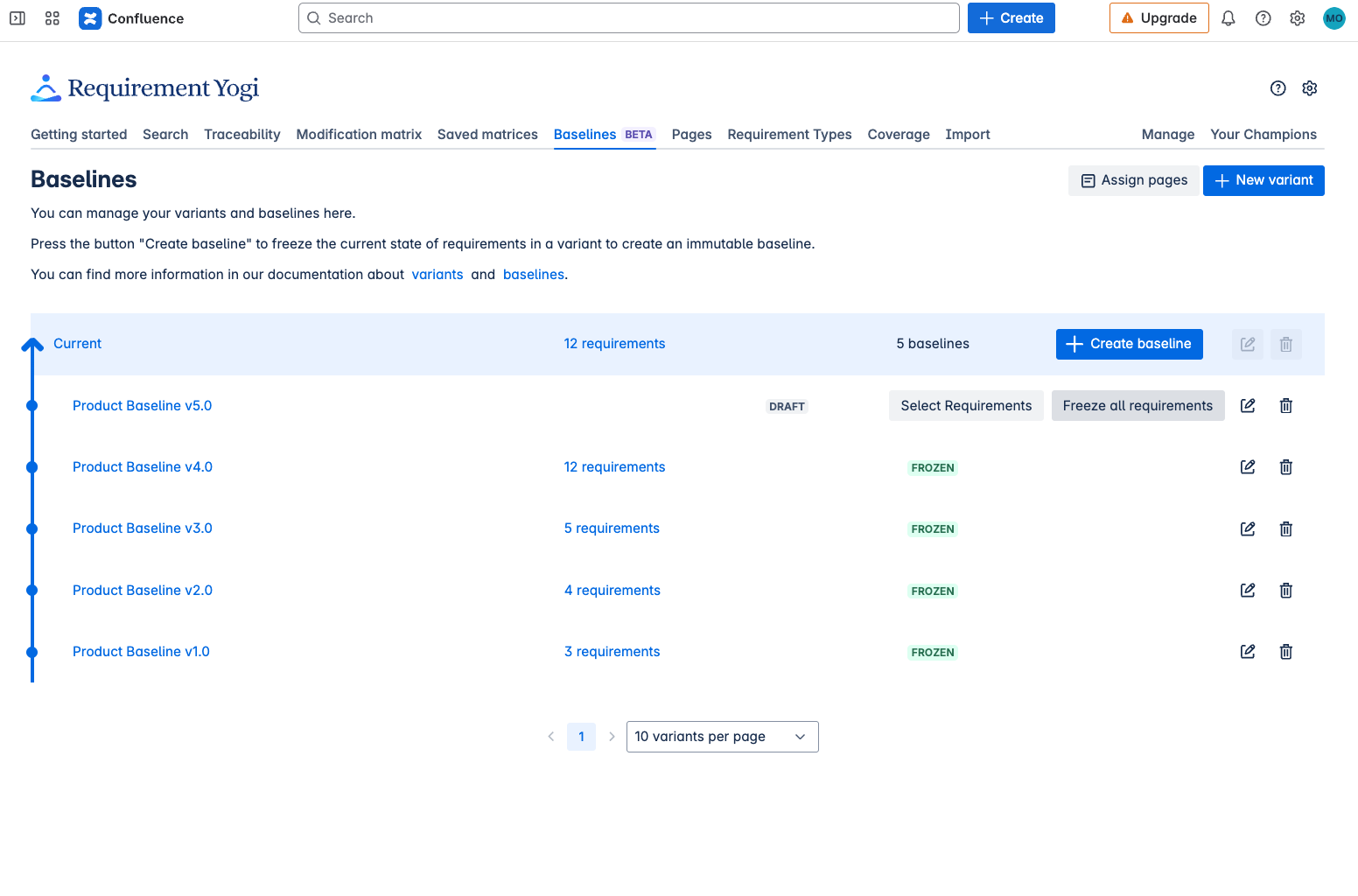The image size is (1358, 896).
Task: Delete the Current variant trash icon
Action: [1286, 345]
